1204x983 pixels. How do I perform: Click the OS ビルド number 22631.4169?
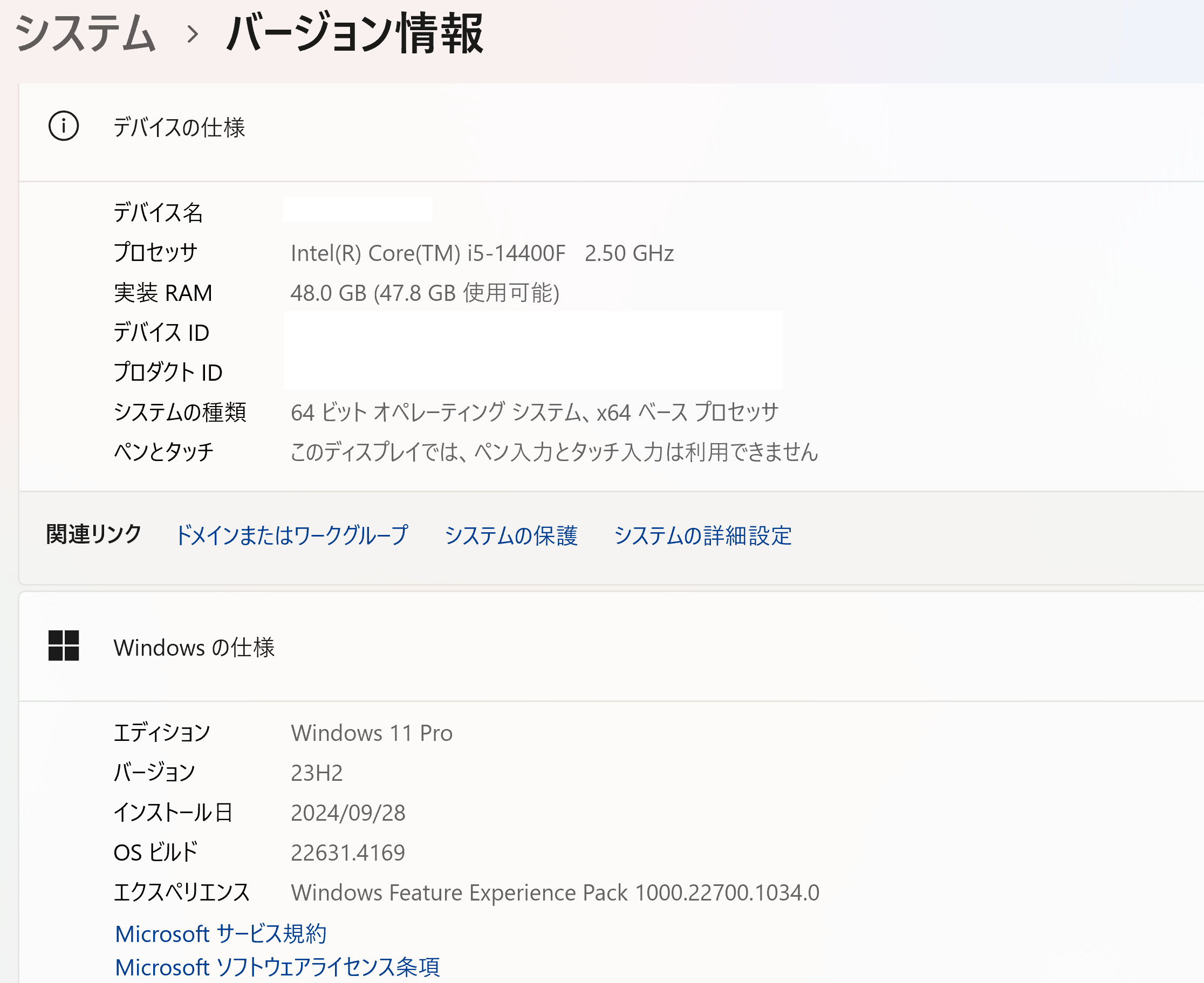[x=348, y=852]
